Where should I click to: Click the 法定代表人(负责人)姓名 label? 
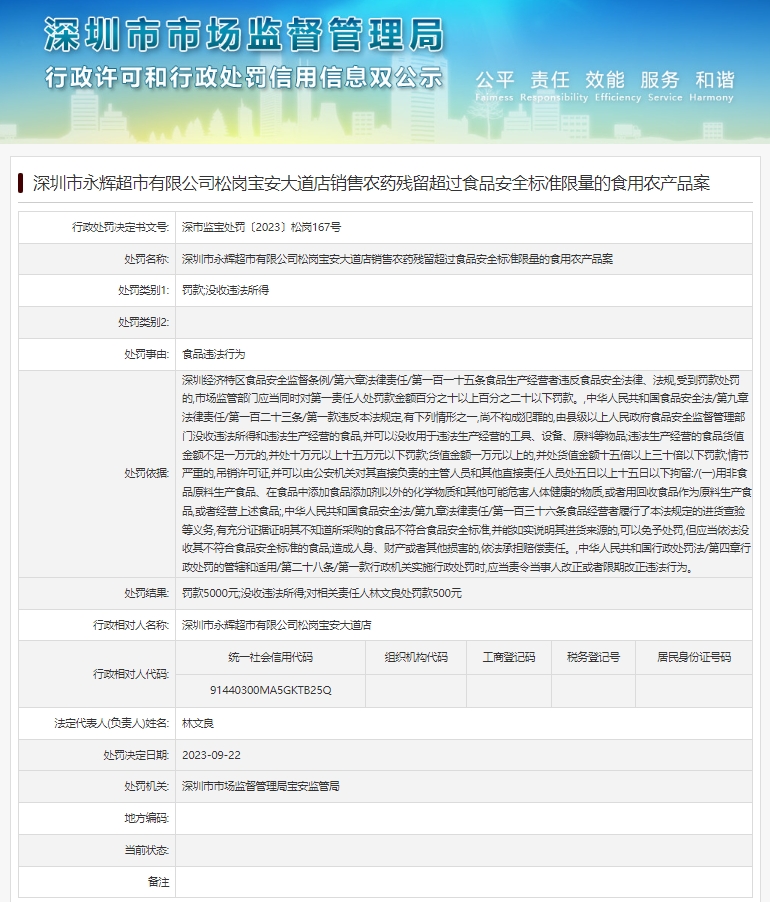pos(112,723)
